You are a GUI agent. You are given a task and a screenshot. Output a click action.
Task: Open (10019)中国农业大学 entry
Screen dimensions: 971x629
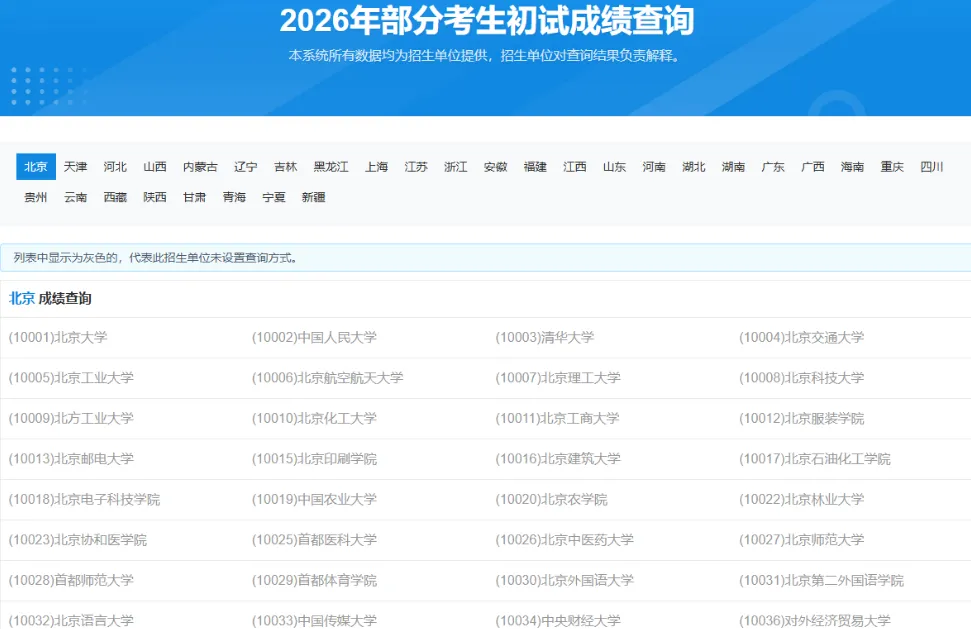point(314,500)
